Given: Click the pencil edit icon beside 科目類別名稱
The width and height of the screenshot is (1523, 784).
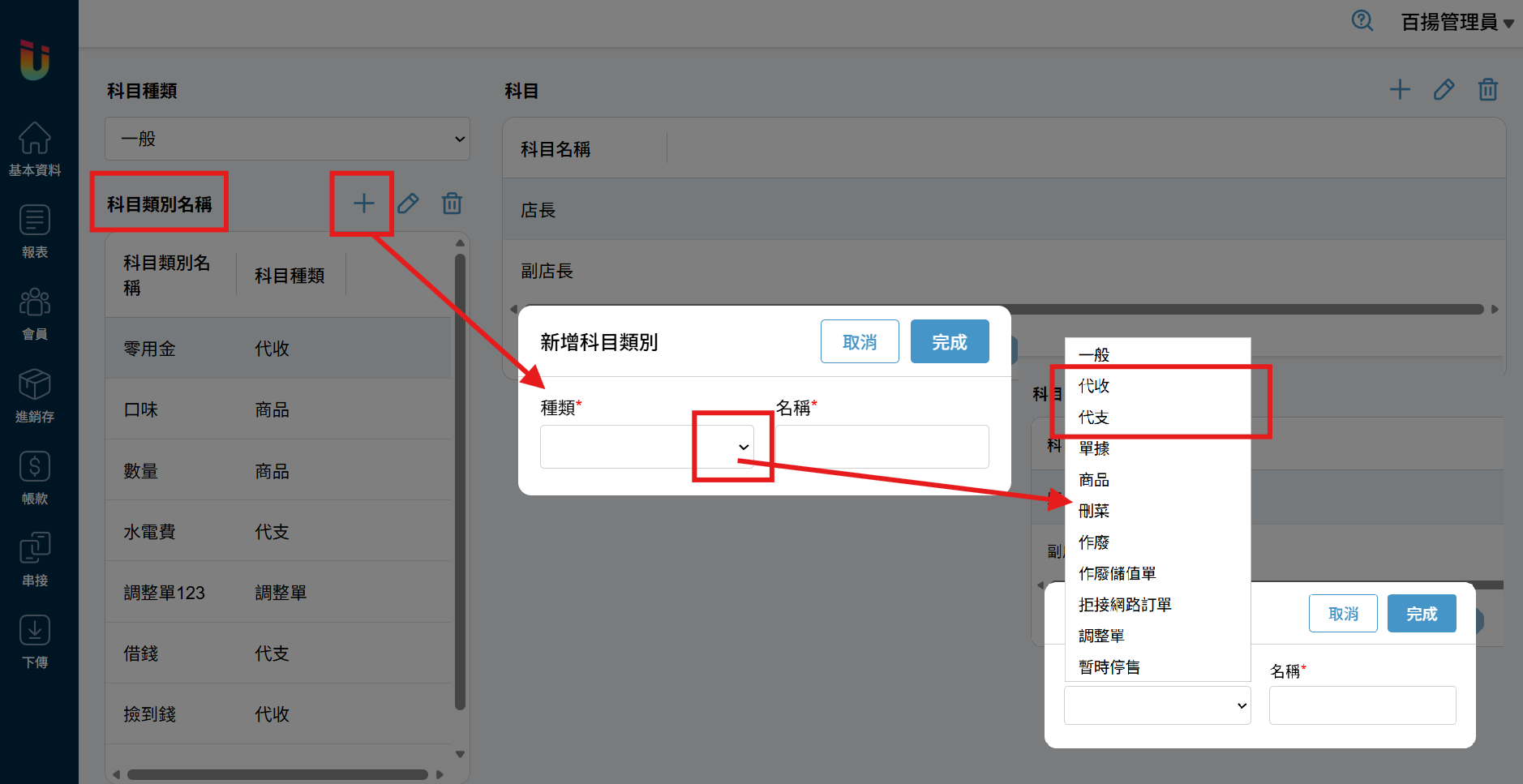Looking at the screenshot, I should click(408, 203).
